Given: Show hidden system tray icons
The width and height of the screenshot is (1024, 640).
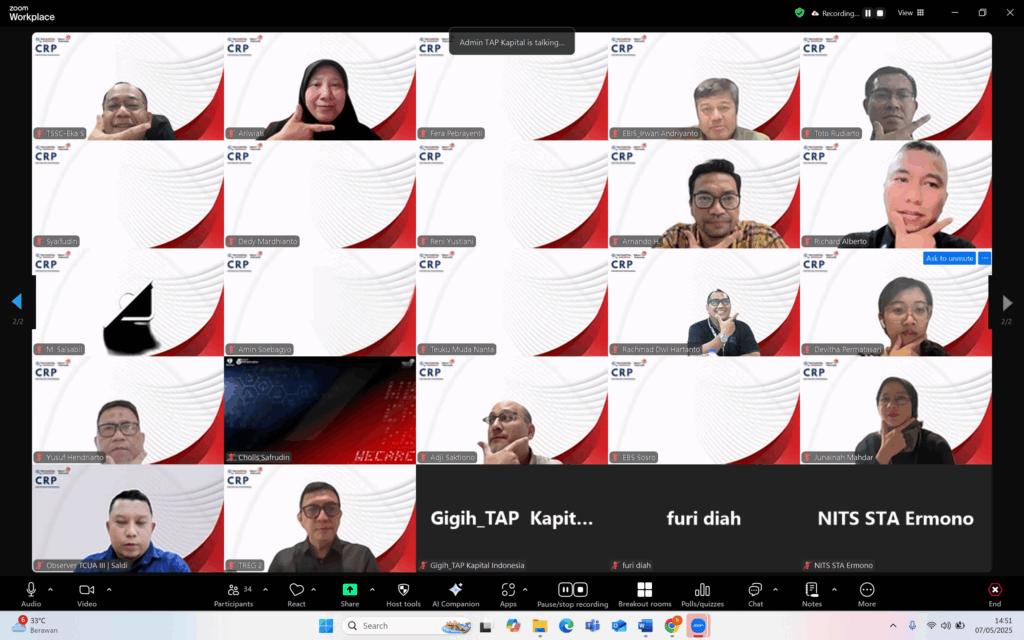Looking at the screenshot, I should tap(893, 626).
